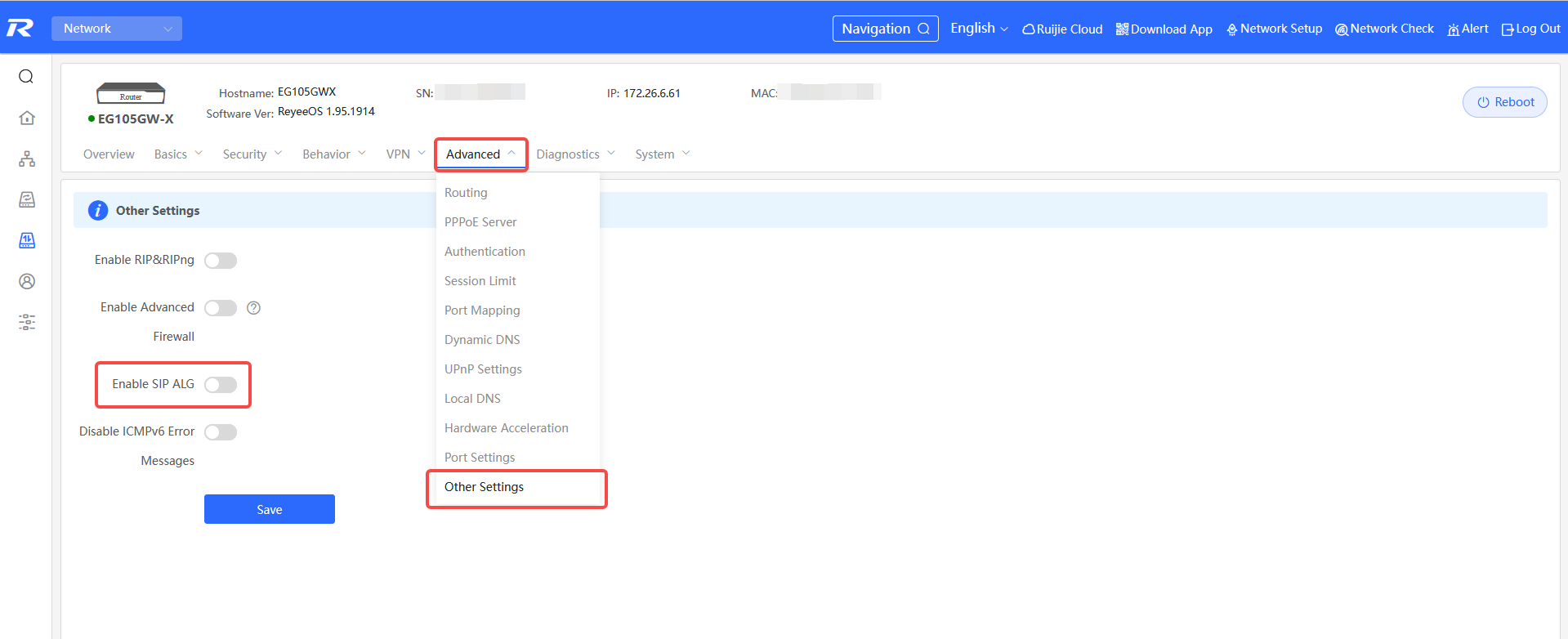The width and height of the screenshot is (1568, 639).
Task: Open the search icon in left sidebar
Action: [26, 77]
